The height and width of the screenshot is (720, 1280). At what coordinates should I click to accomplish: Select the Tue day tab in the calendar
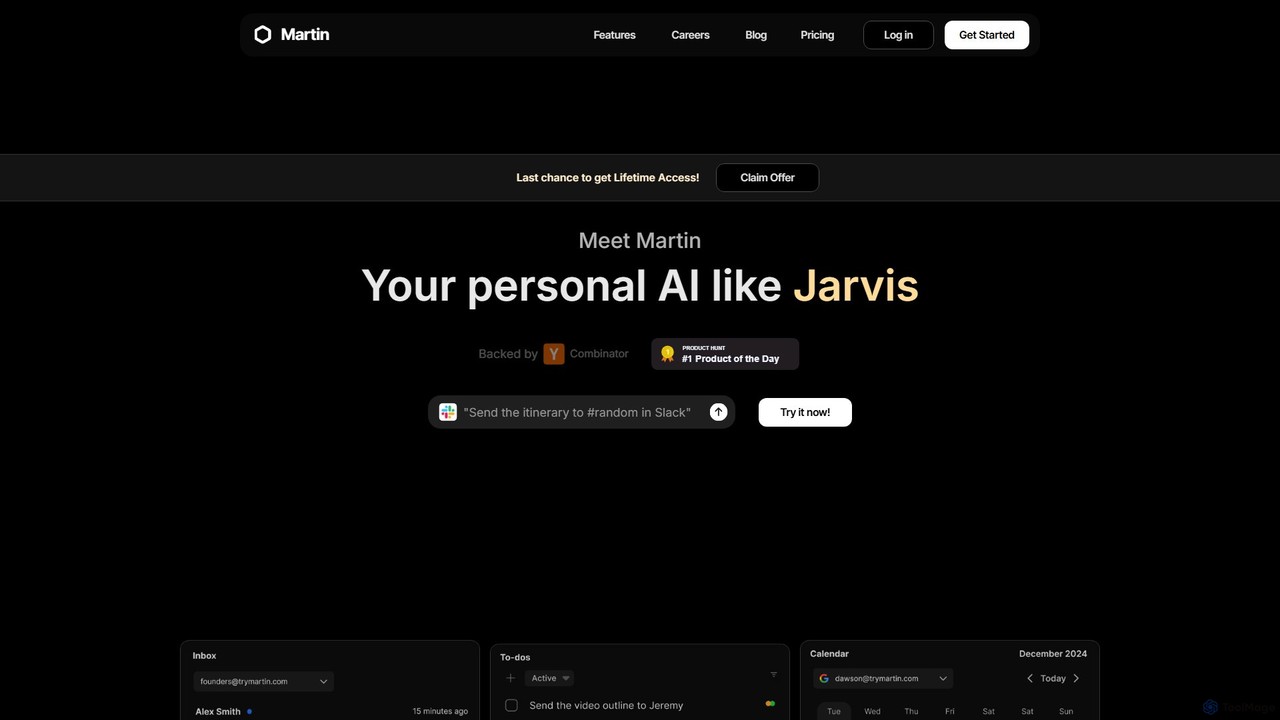834,711
